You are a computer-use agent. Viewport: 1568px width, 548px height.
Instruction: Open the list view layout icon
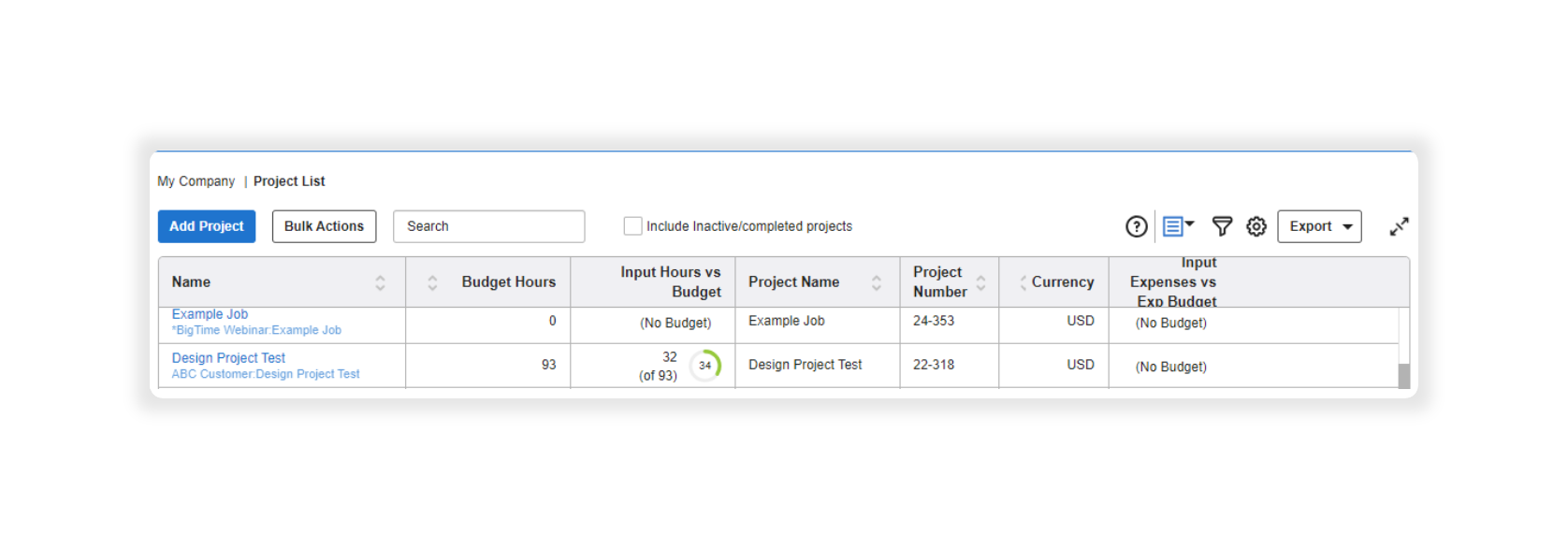pos(1176,226)
